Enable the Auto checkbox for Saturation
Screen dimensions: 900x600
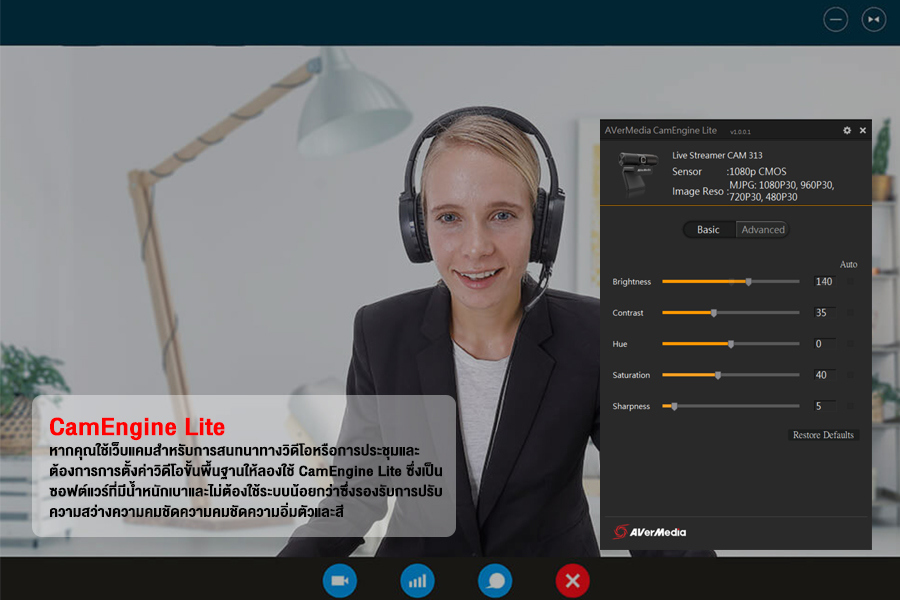pyautogui.click(x=850, y=375)
